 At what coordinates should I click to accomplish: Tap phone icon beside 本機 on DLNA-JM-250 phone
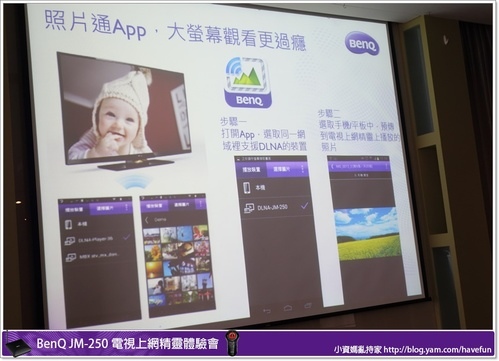coord(246,188)
